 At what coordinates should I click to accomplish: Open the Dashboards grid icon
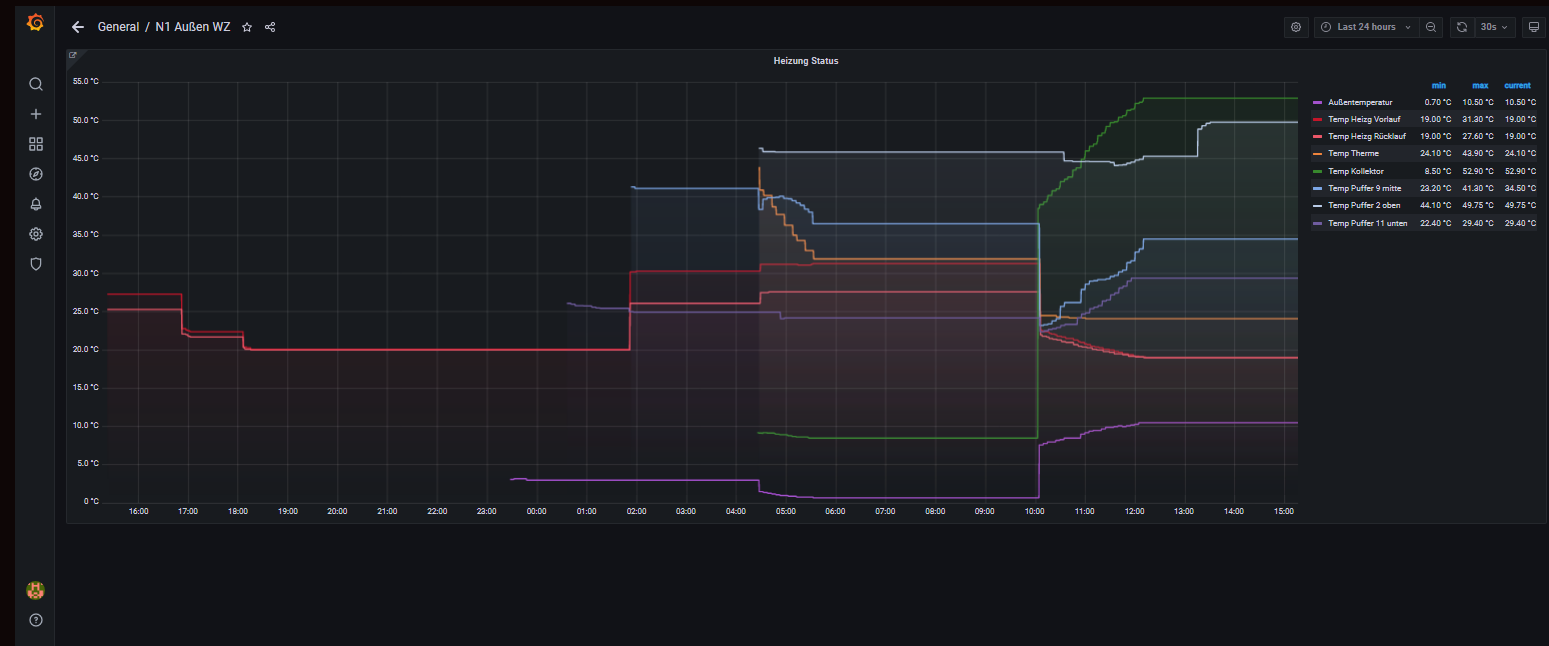pyautogui.click(x=36, y=144)
